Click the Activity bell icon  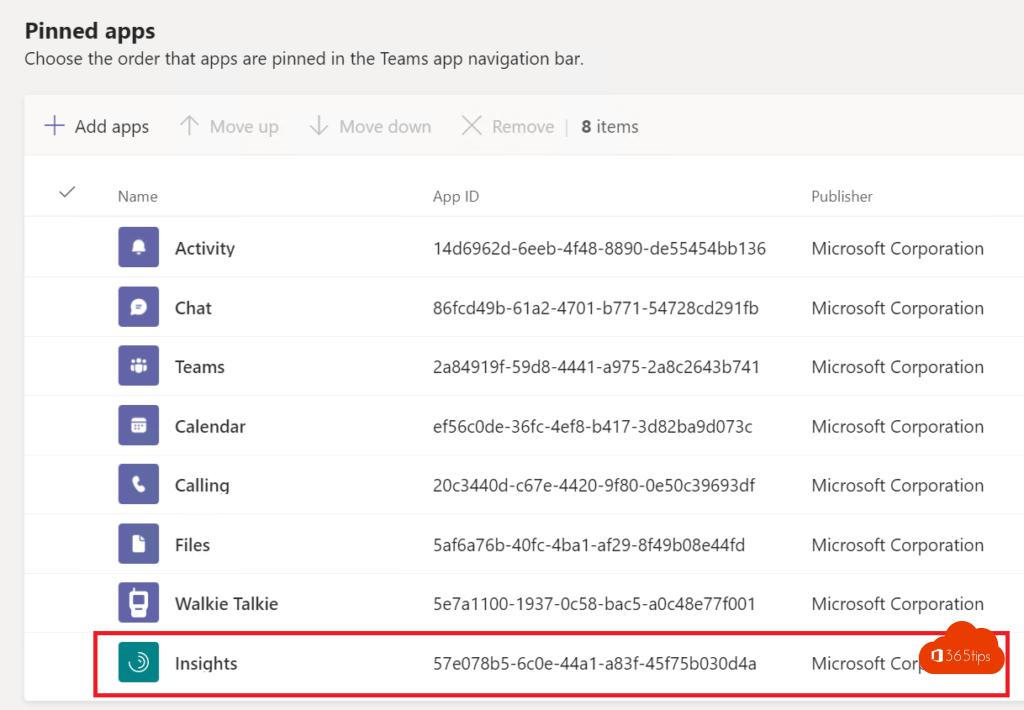tap(137, 247)
